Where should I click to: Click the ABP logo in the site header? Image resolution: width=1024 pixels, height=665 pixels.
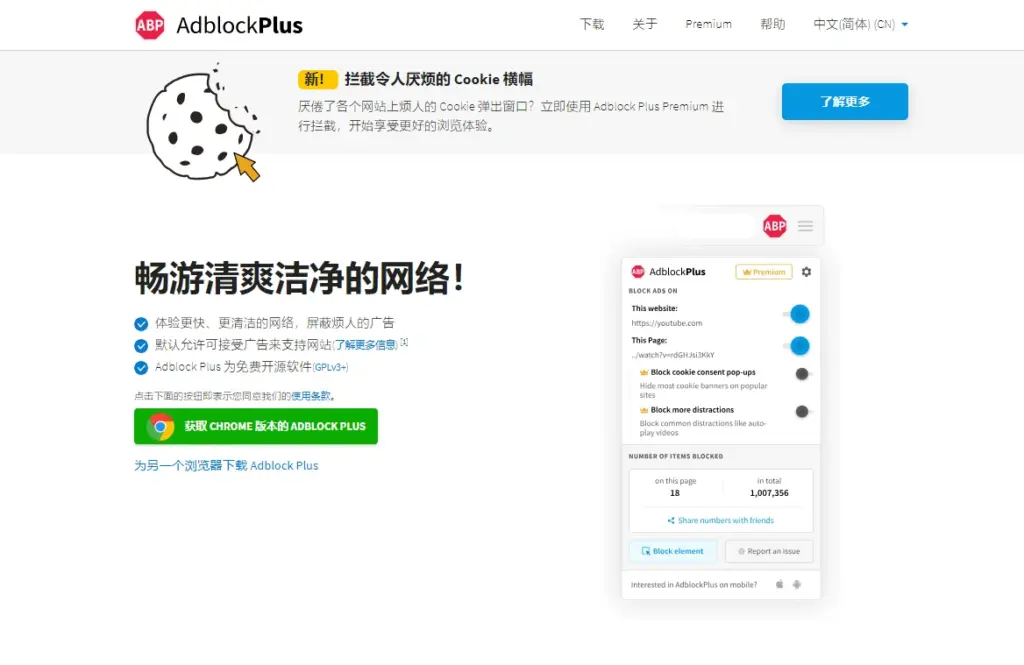point(150,25)
